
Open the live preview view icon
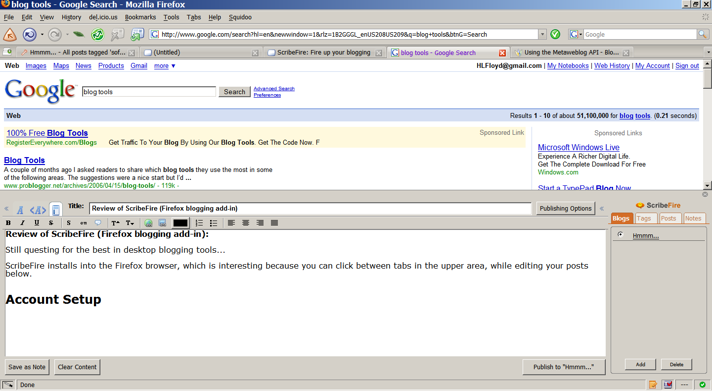pos(55,209)
